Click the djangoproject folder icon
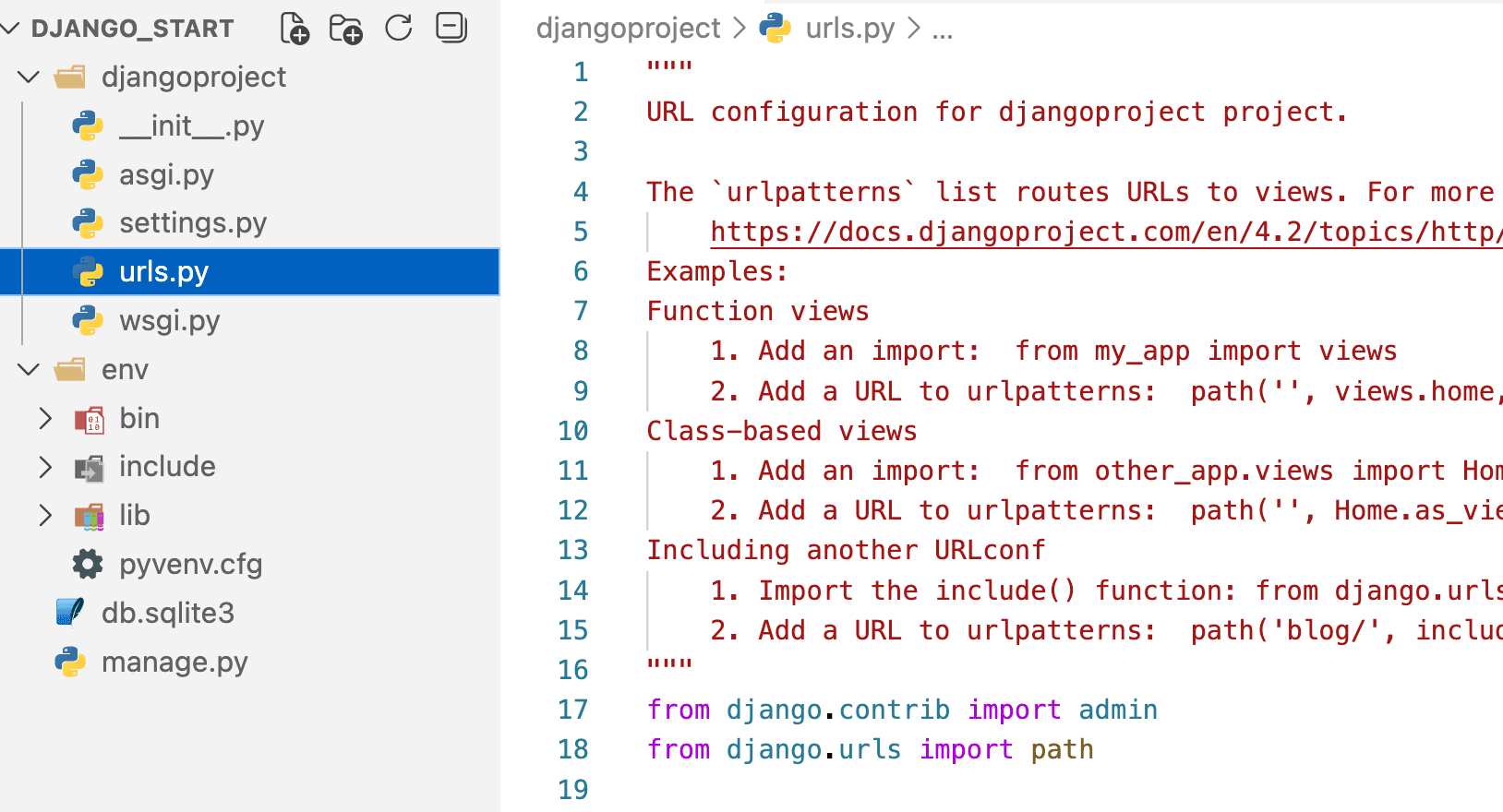This screenshot has width=1503, height=812. click(x=69, y=77)
